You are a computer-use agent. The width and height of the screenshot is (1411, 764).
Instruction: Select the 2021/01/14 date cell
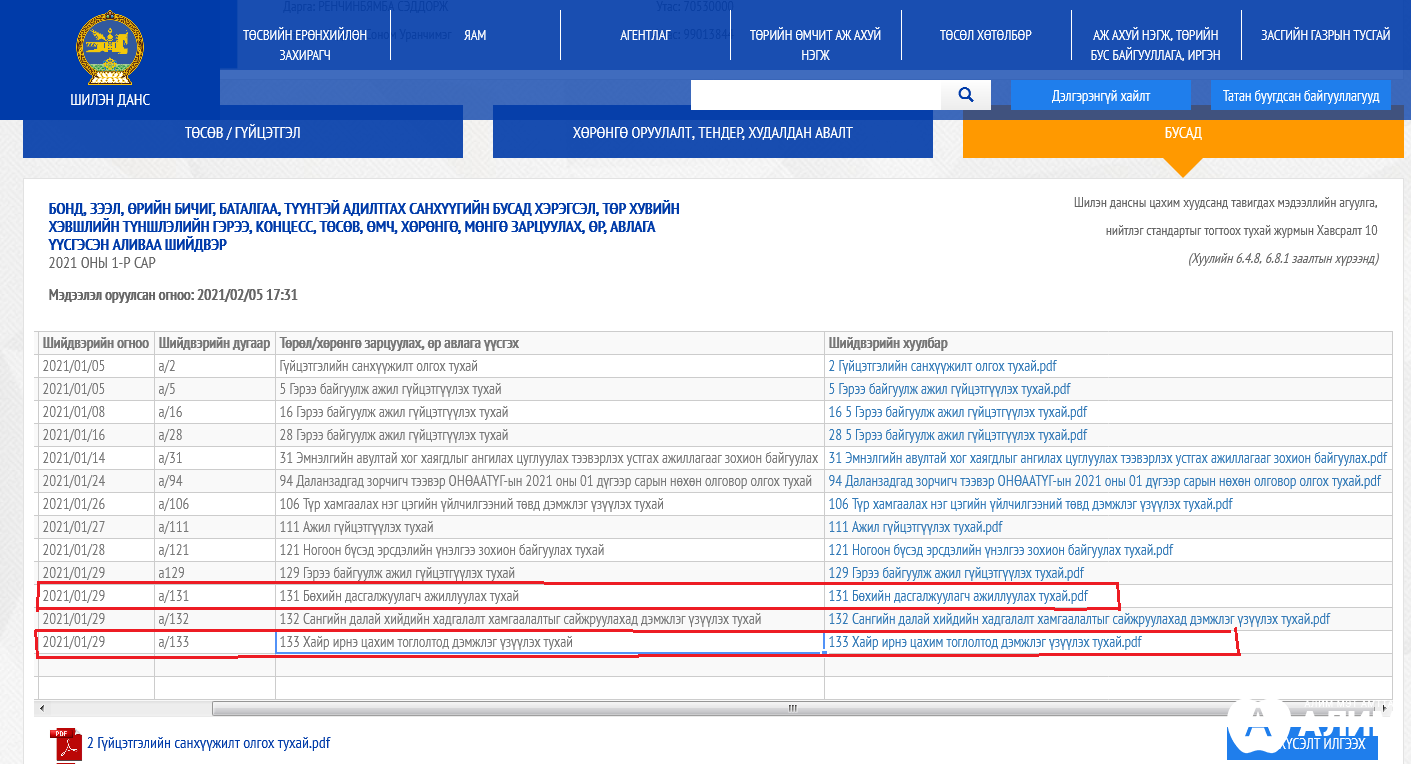(x=96, y=458)
